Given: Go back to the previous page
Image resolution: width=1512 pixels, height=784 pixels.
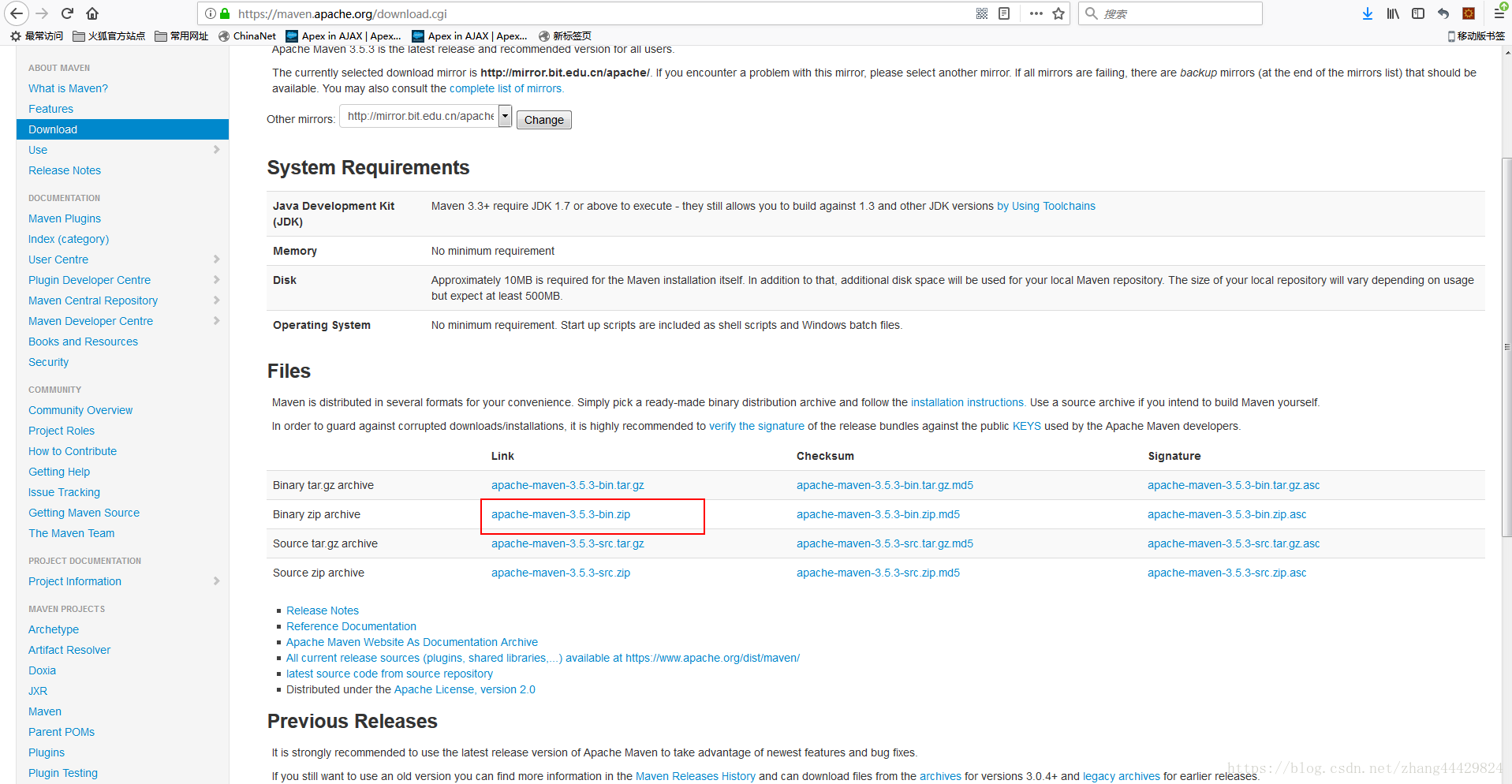Looking at the screenshot, I should click(x=17, y=13).
